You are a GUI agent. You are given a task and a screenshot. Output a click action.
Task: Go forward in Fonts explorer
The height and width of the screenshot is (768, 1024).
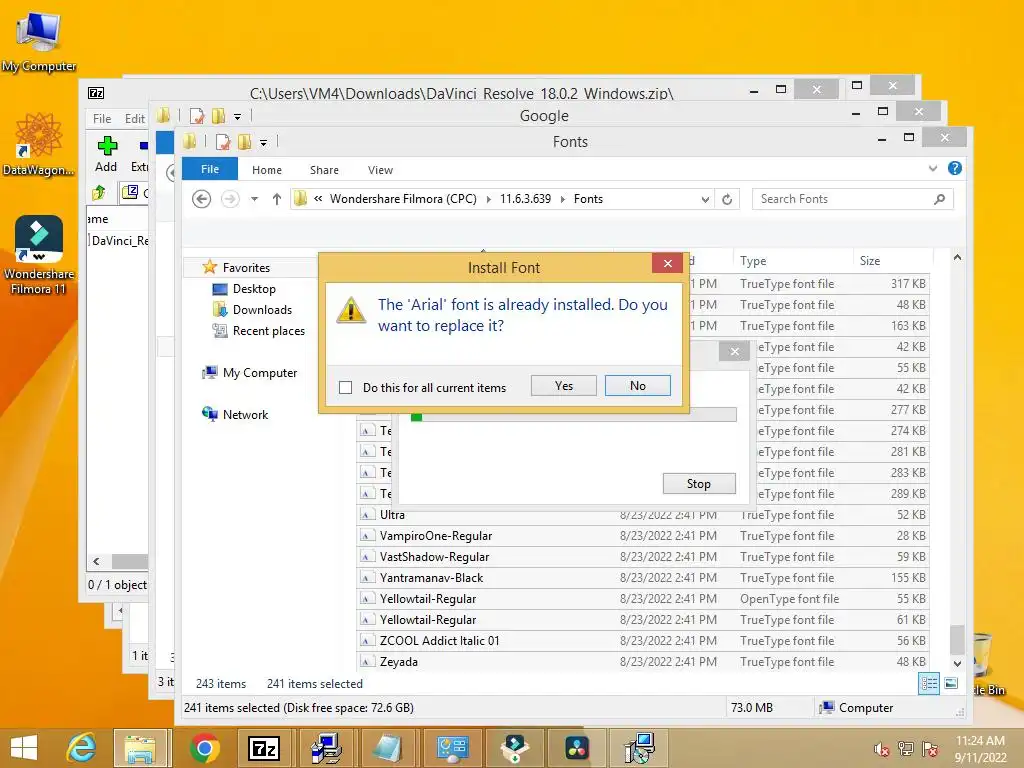coord(230,199)
